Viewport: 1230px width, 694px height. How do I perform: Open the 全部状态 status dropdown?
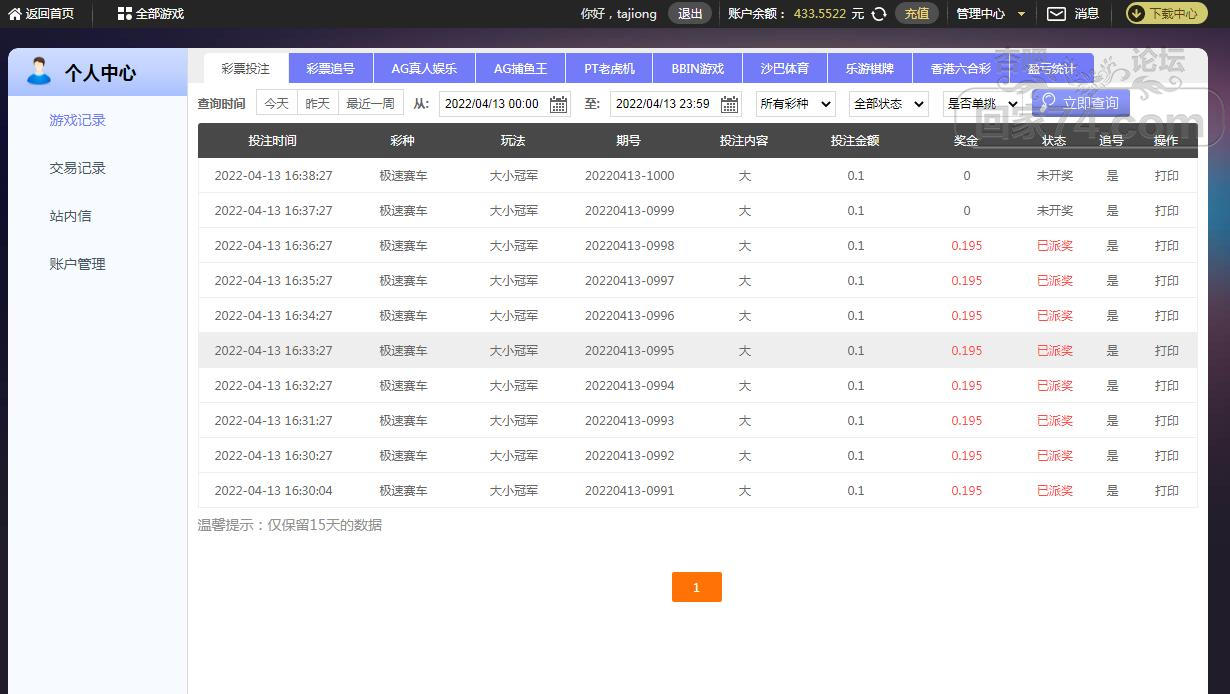tap(889, 104)
